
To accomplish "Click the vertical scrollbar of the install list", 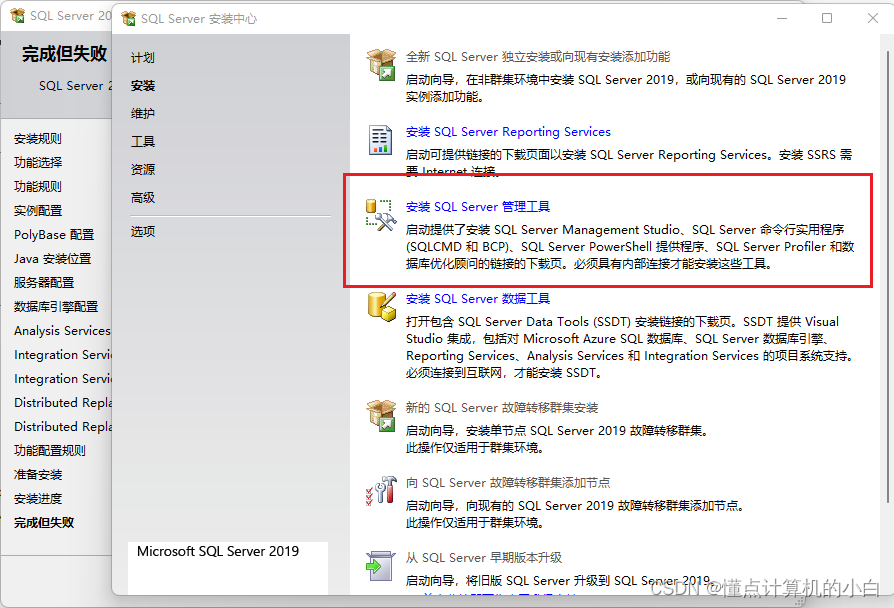I will click(x=889, y=277).
